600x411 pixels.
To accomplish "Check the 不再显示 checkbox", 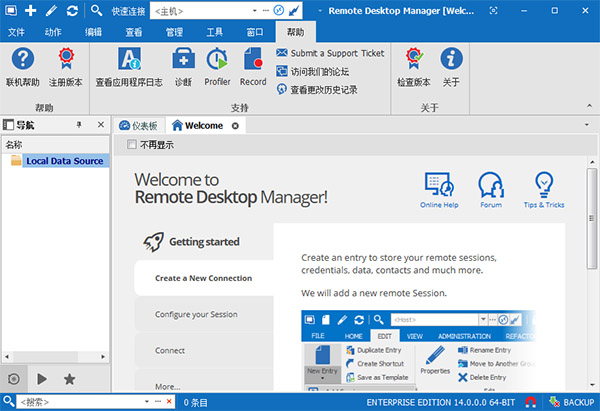I will click(131, 144).
